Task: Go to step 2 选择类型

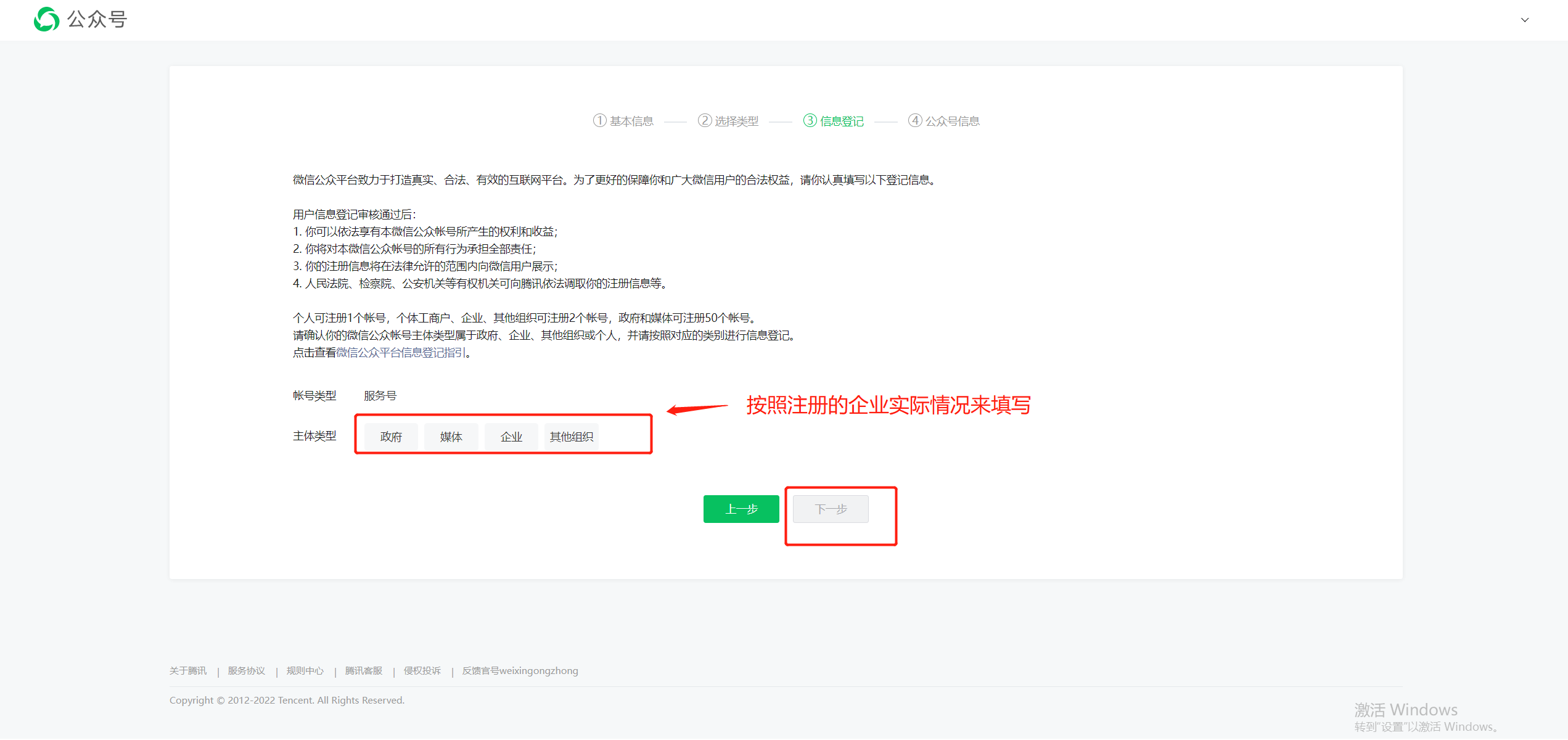Action: [x=728, y=121]
